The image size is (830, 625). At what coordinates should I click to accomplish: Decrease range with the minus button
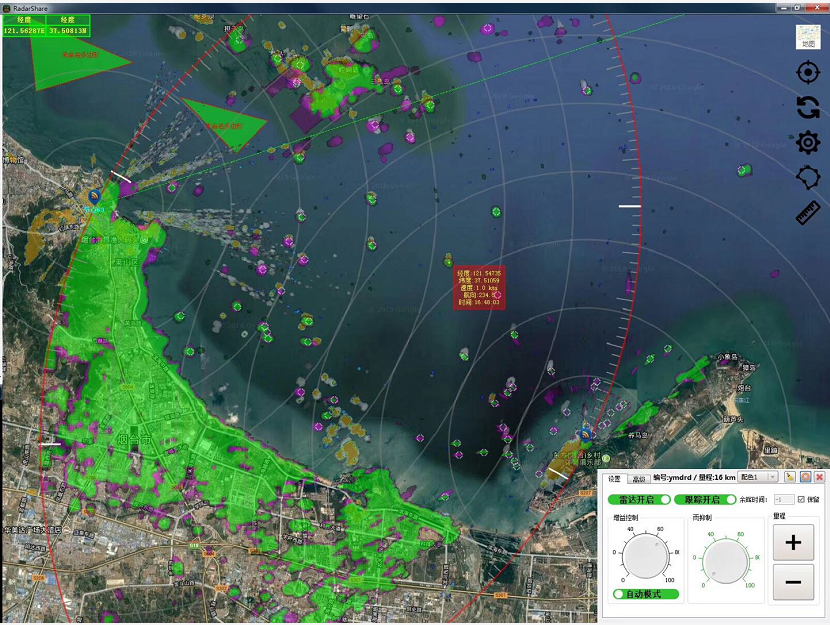click(x=793, y=582)
